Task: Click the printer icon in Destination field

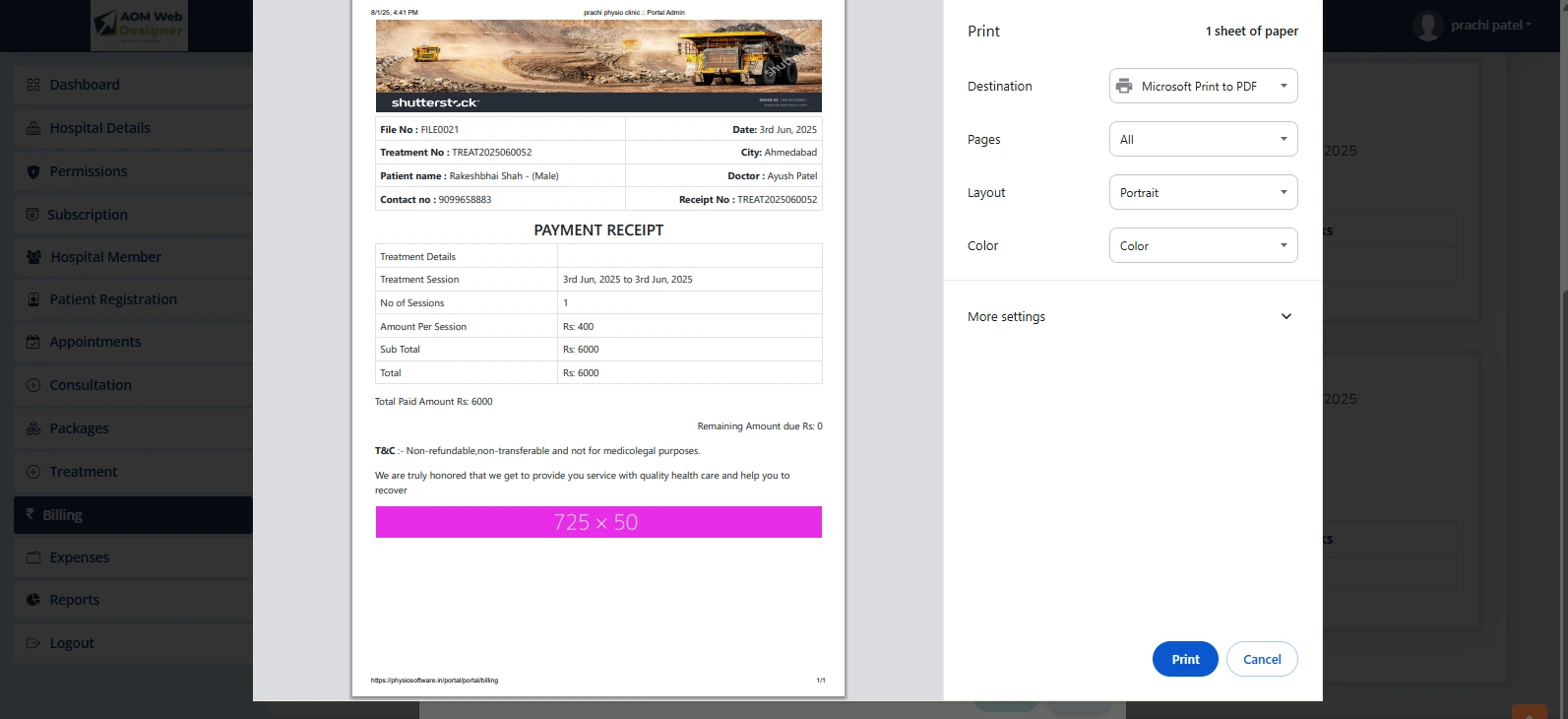Action: [1124, 87]
